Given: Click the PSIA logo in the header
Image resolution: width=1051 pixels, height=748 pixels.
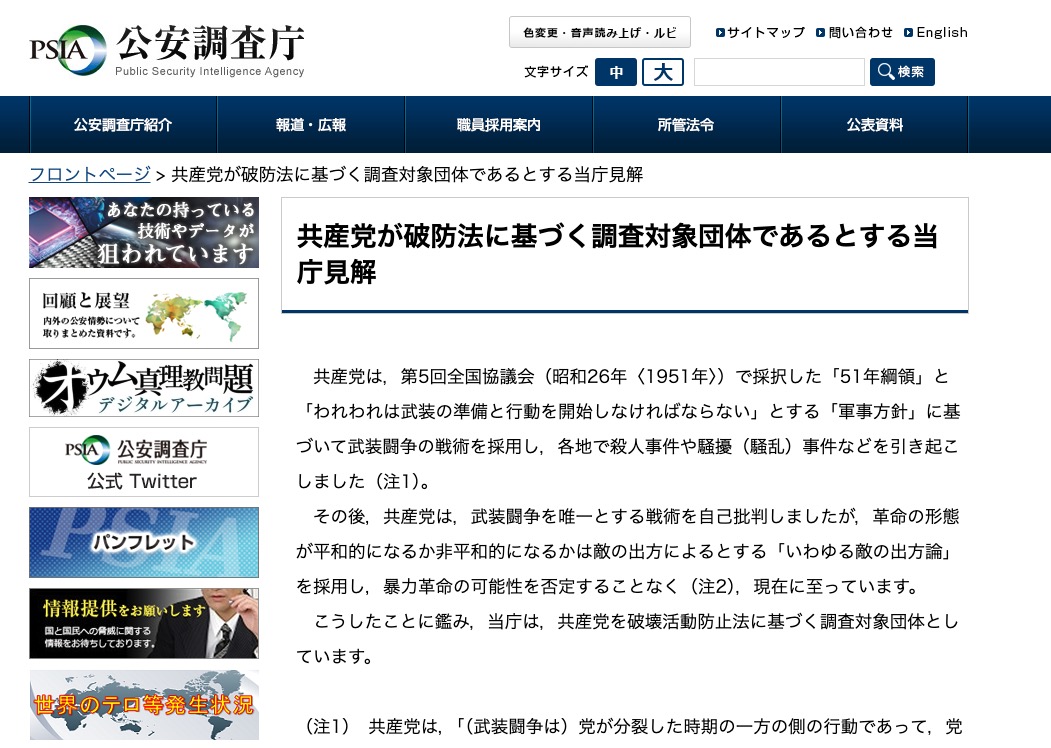Looking at the screenshot, I should [x=68, y=50].
